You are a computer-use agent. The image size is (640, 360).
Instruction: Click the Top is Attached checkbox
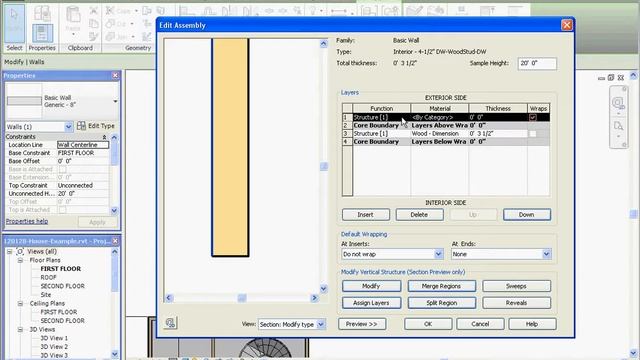point(62,210)
